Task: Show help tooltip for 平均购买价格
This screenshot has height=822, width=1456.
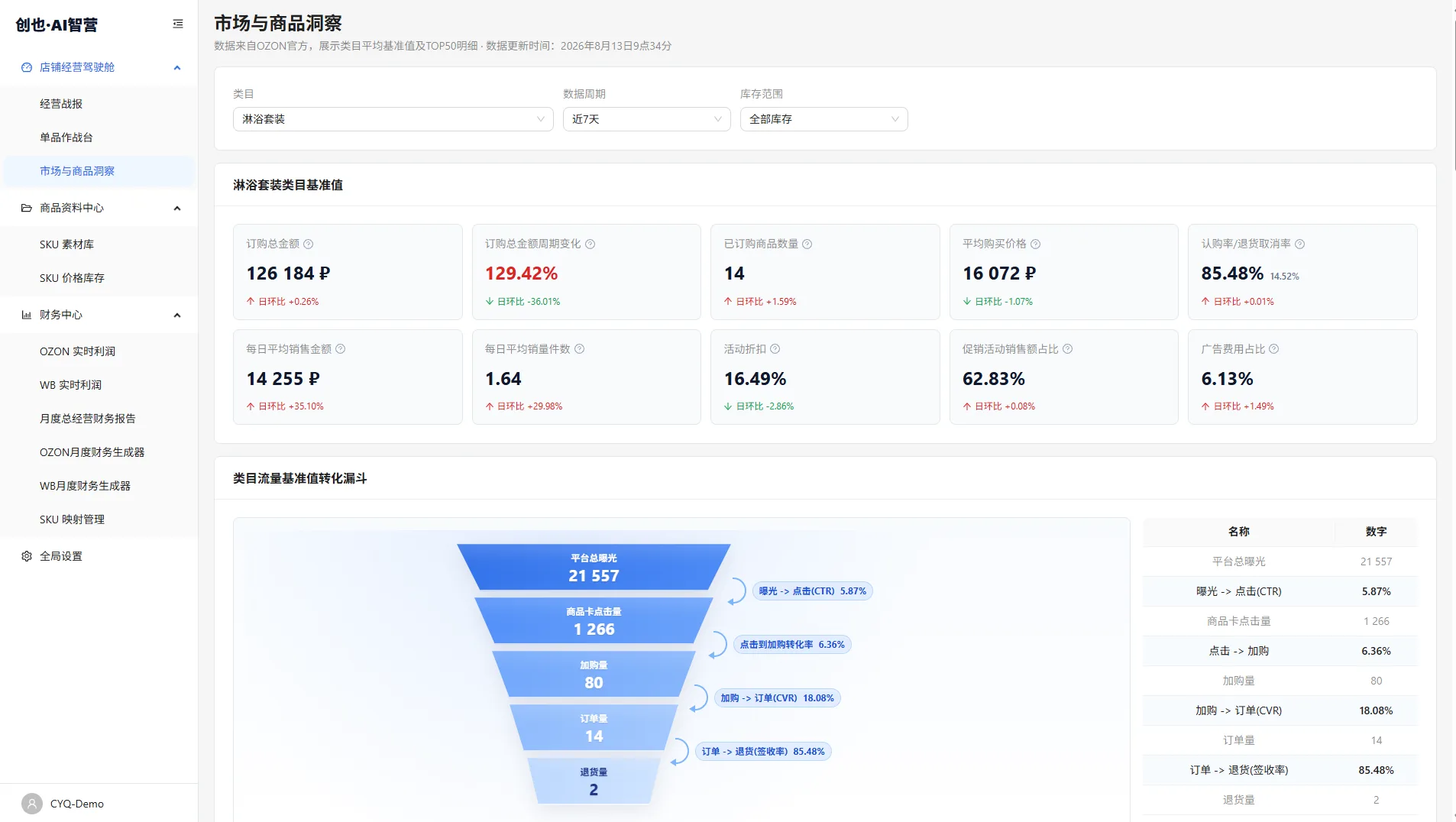Action: coord(1036,244)
